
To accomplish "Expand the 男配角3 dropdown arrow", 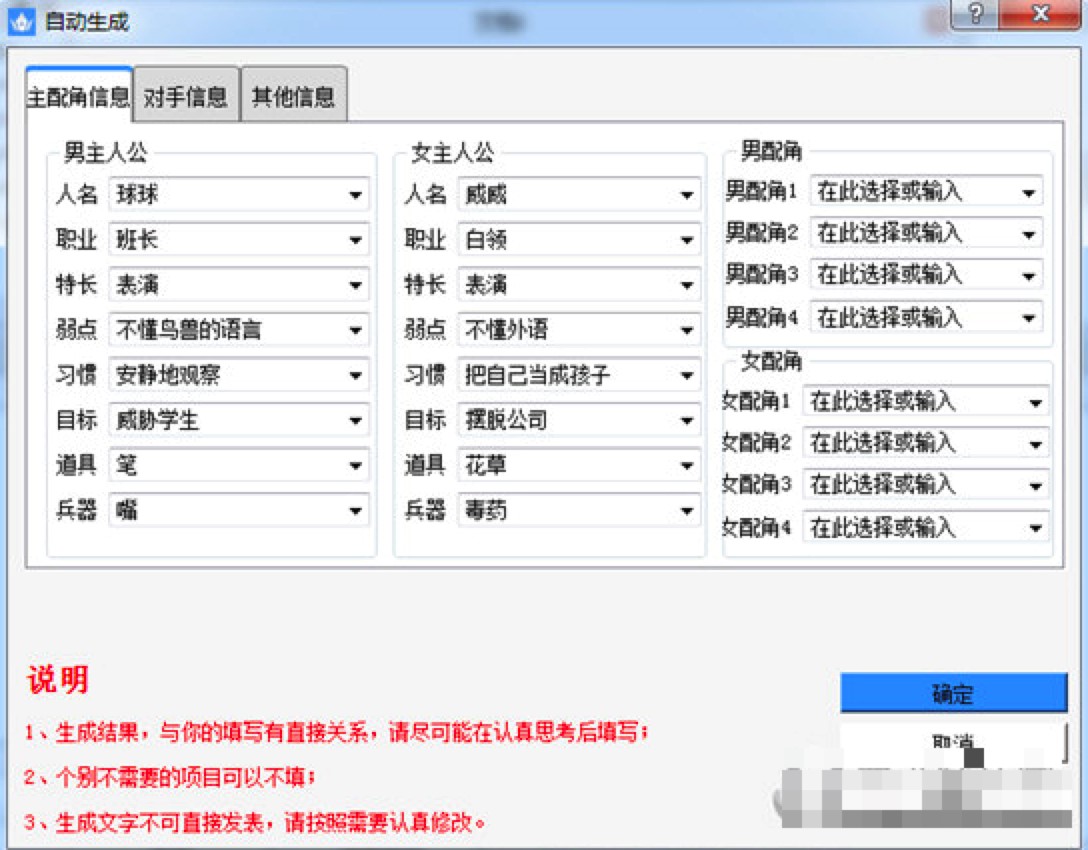I will coord(1029,276).
